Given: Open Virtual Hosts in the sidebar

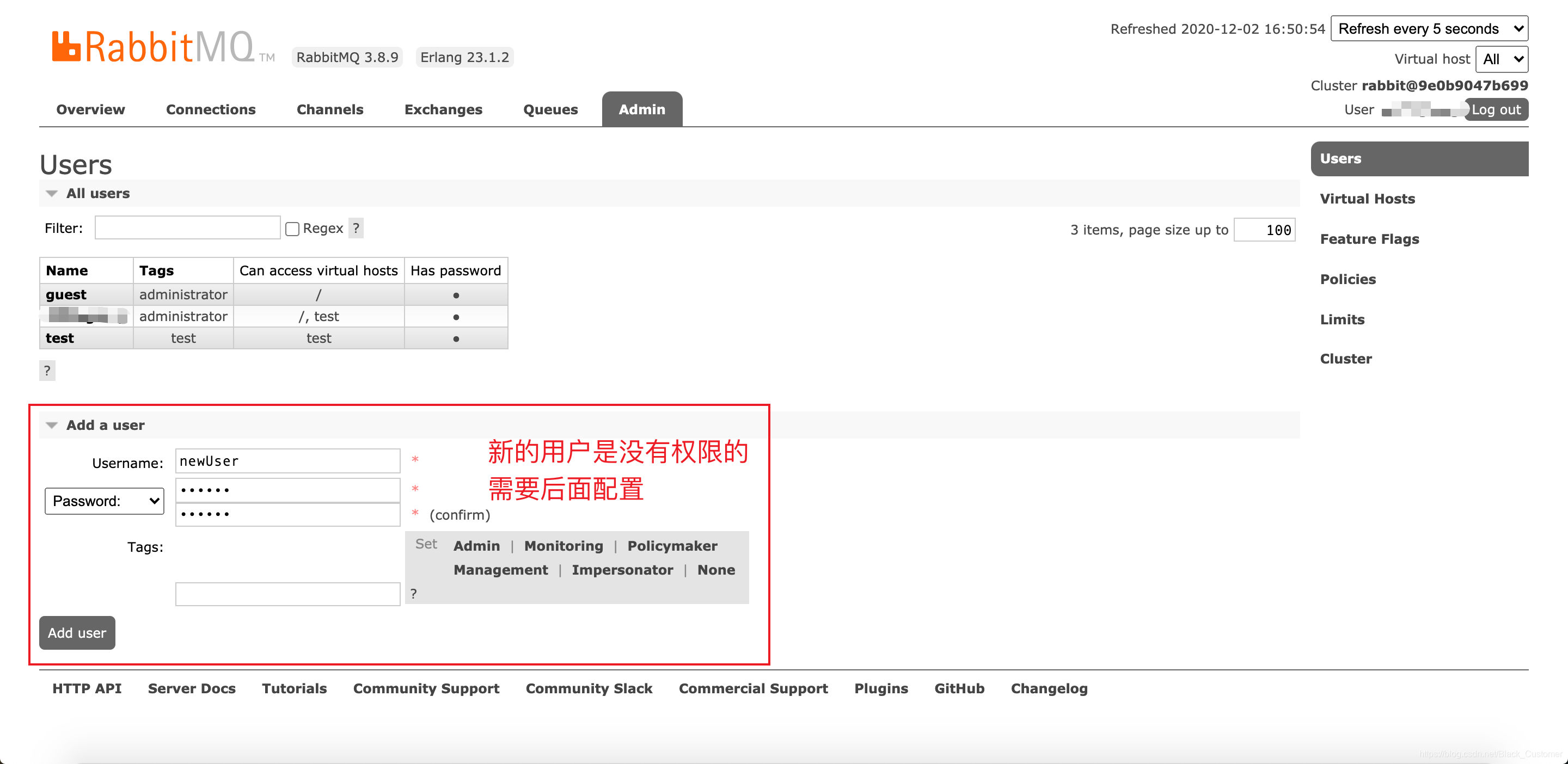Looking at the screenshot, I should pos(1367,199).
